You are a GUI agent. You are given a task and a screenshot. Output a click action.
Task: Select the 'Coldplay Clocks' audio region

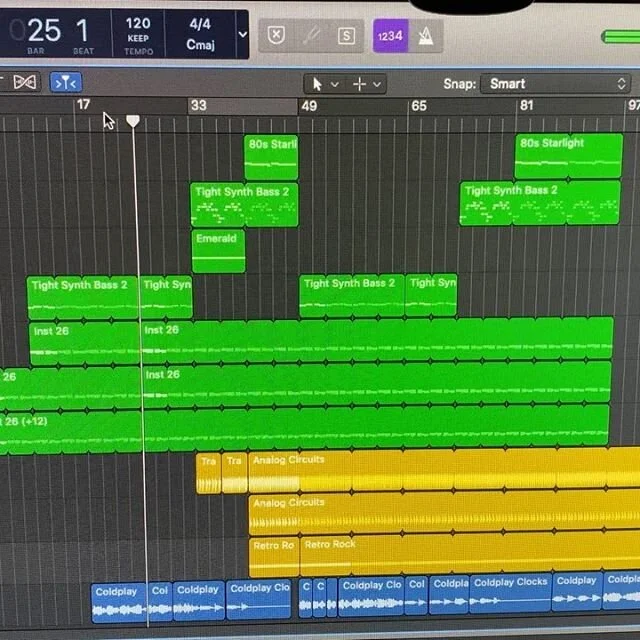(510, 594)
